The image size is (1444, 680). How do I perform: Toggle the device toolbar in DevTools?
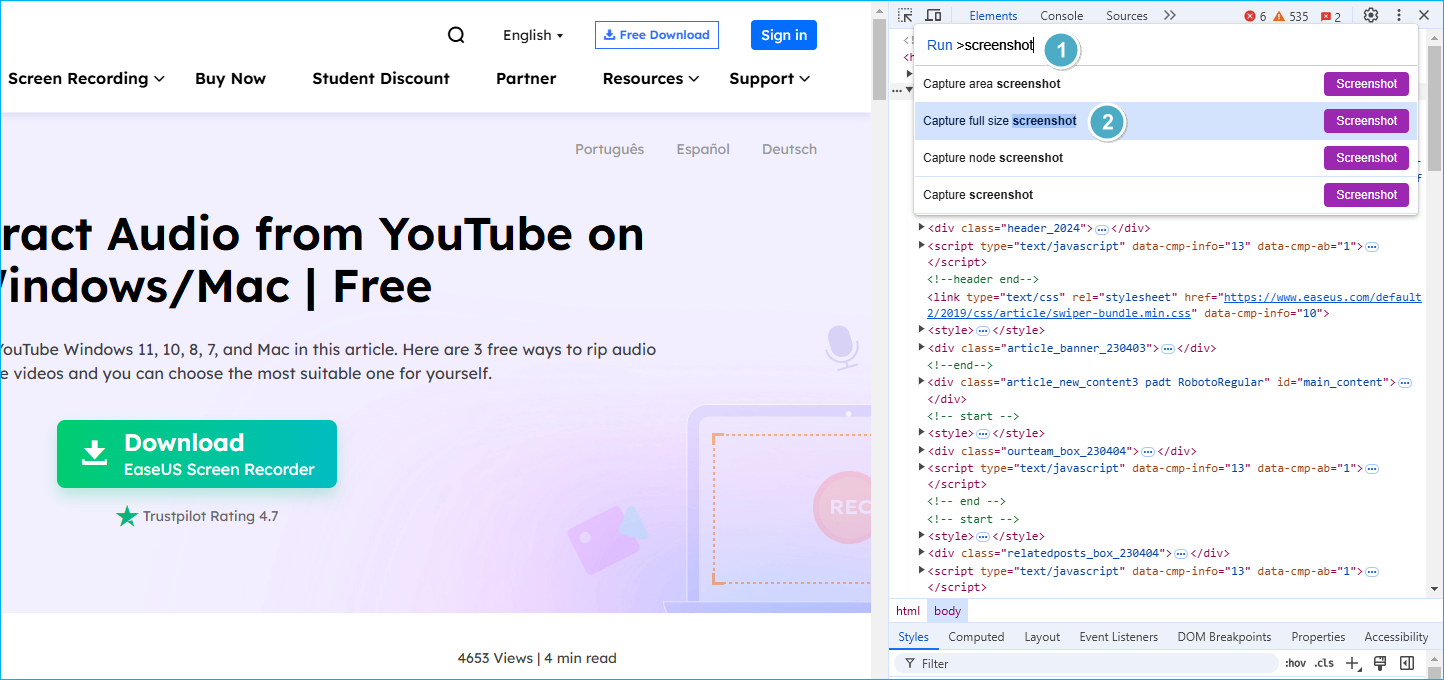933,16
